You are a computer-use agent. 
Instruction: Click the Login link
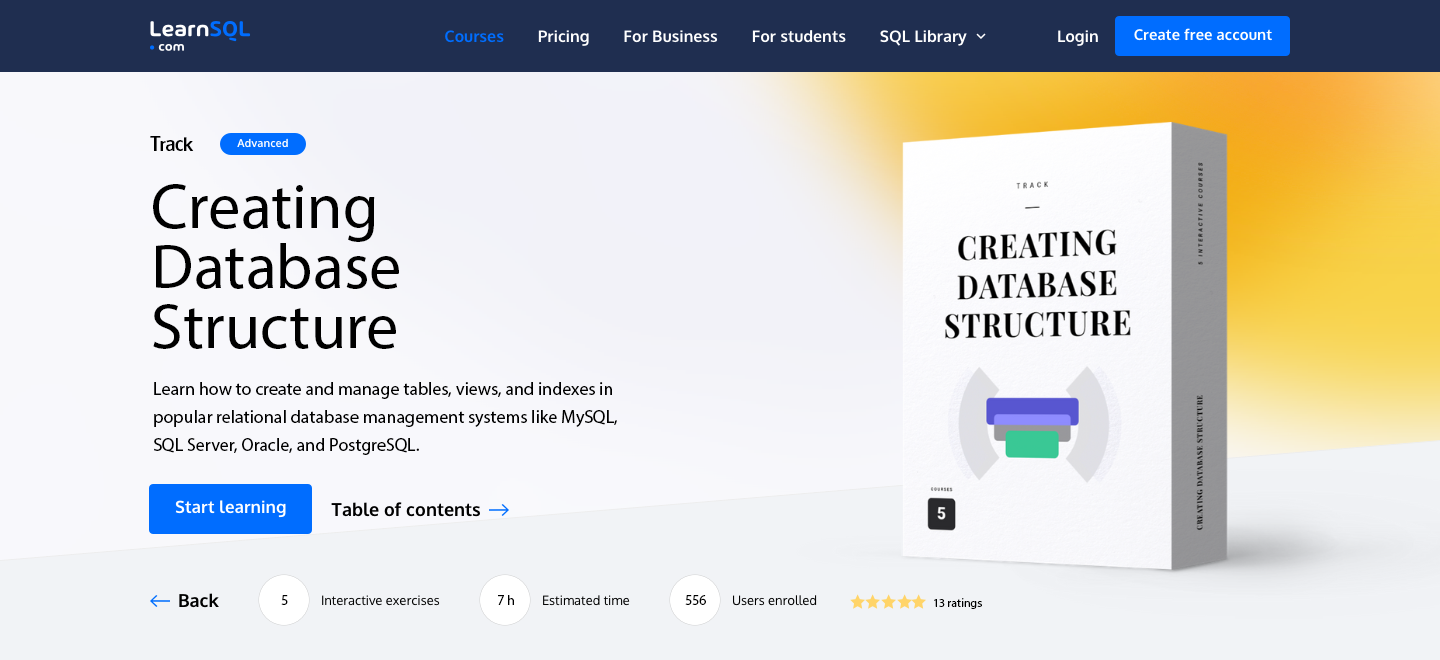tap(1077, 36)
